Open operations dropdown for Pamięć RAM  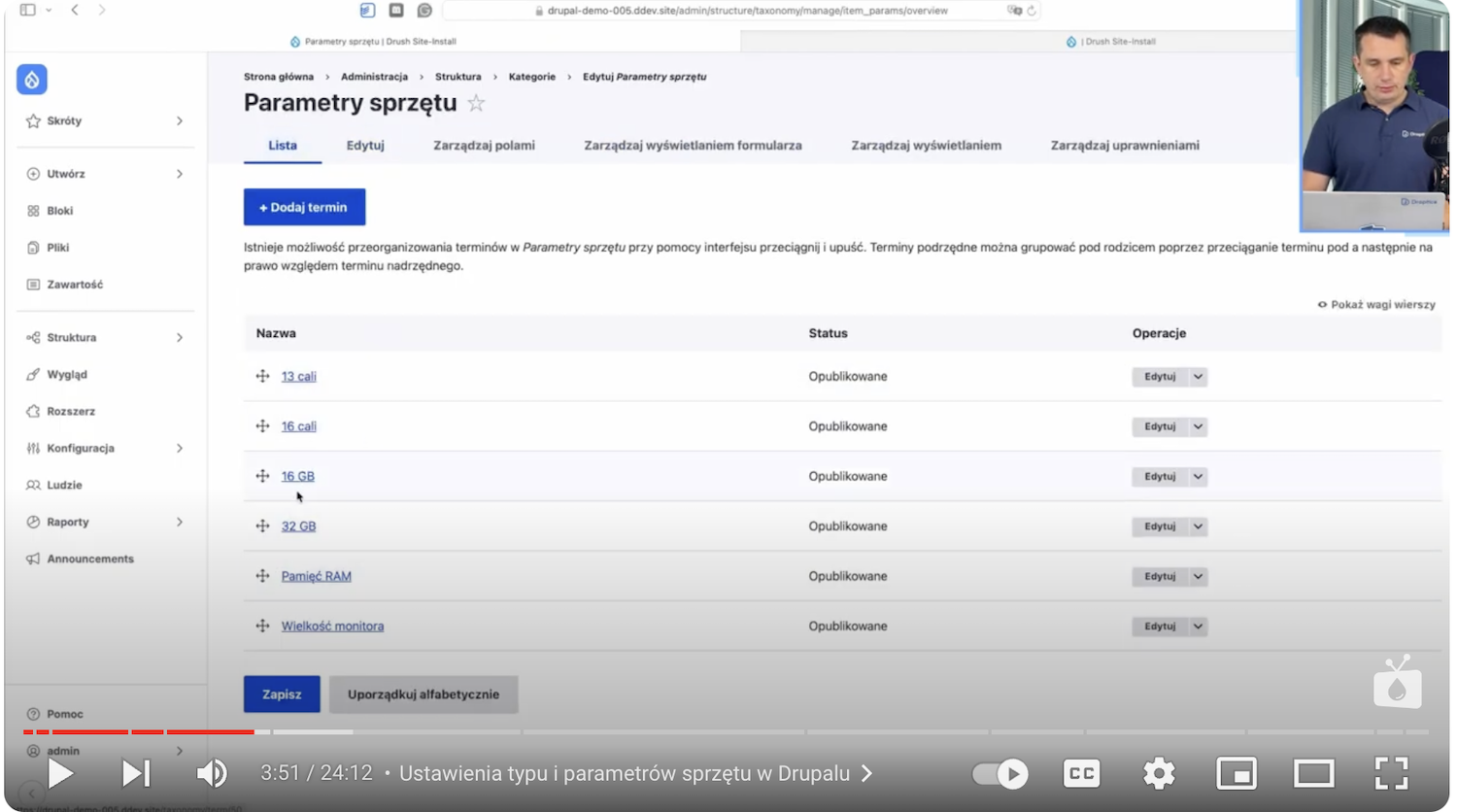pos(1198,577)
